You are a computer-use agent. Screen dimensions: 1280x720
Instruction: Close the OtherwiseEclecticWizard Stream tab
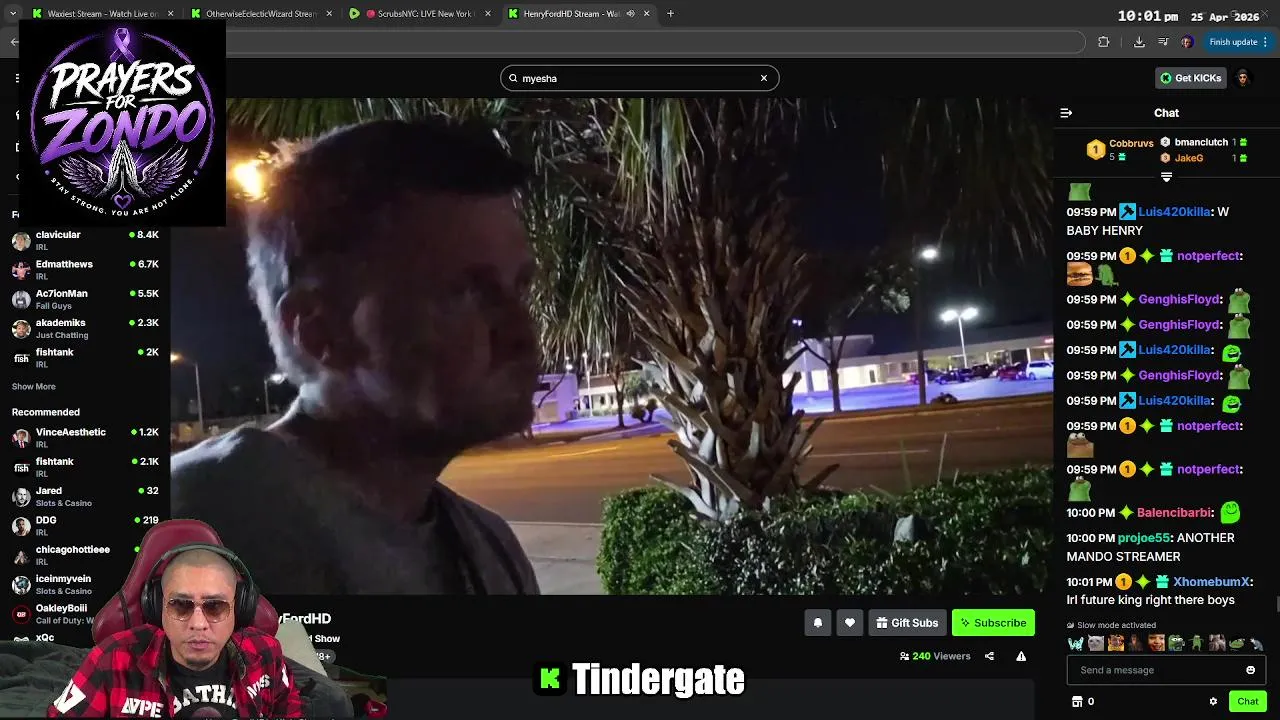tap(329, 14)
